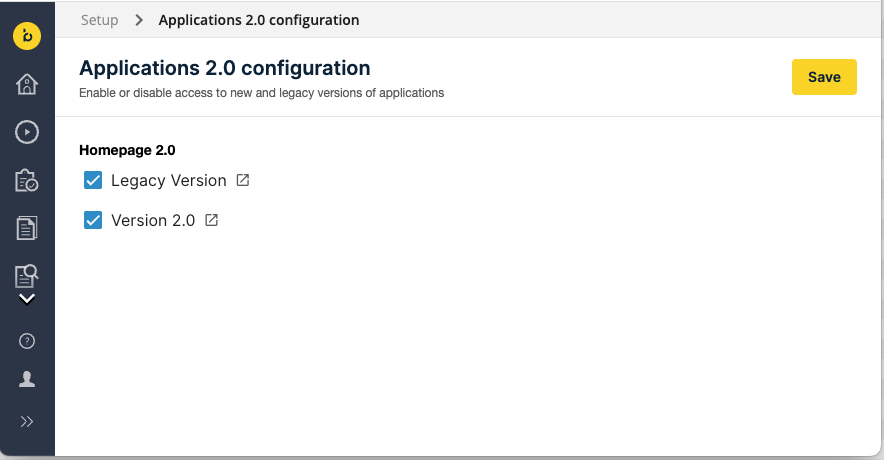Uncheck the Legacy Version checkbox
884x460 pixels.
[93, 181]
